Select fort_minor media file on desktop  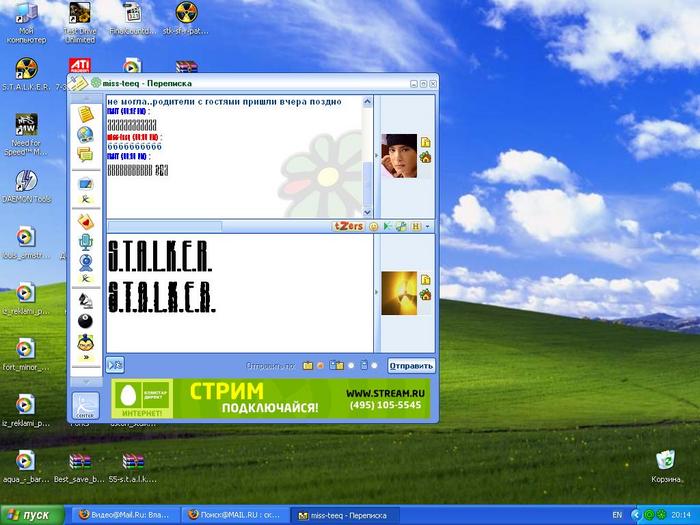(x=26, y=355)
